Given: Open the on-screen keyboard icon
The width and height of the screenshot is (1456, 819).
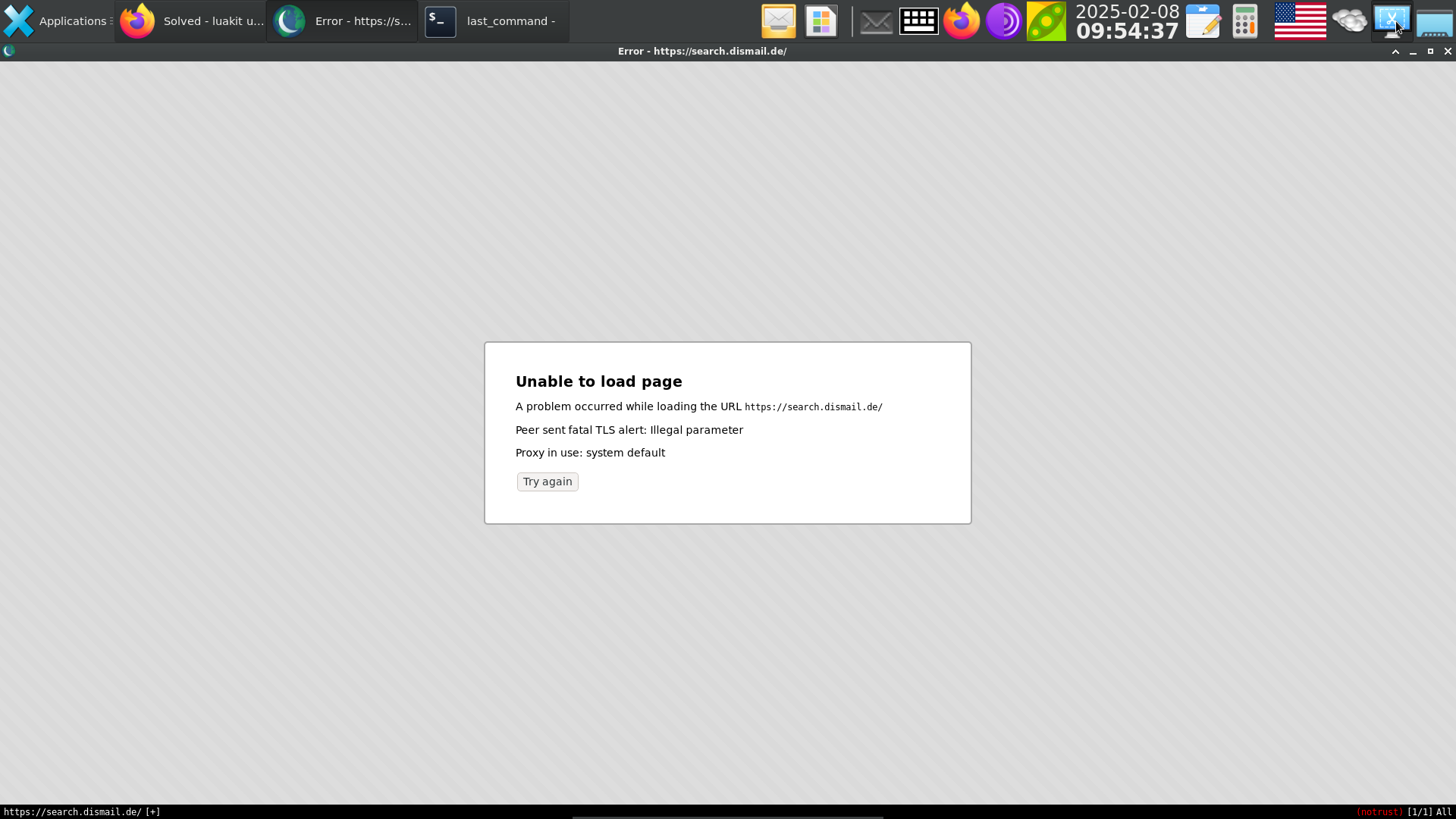Looking at the screenshot, I should (x=918, y=21).
